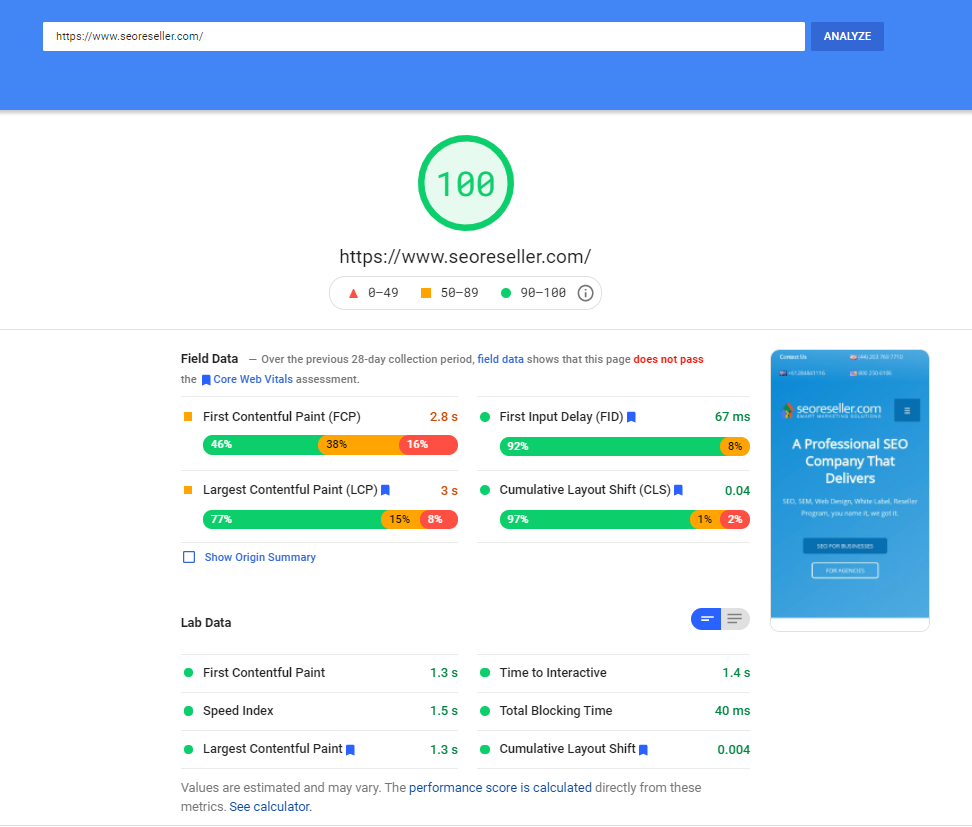Open the See calculator link
Screen dimensions: 972x827
tap(270, 807)
